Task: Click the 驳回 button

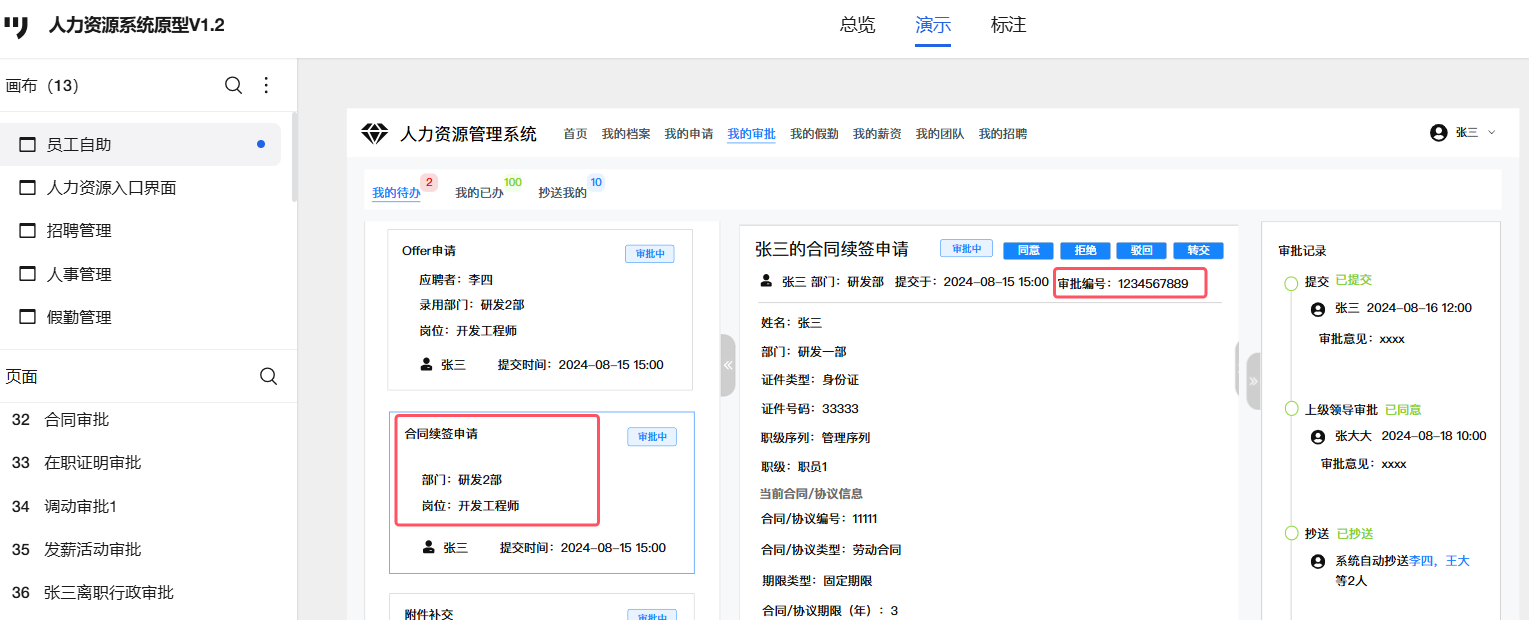Action: pos(1141,250)
